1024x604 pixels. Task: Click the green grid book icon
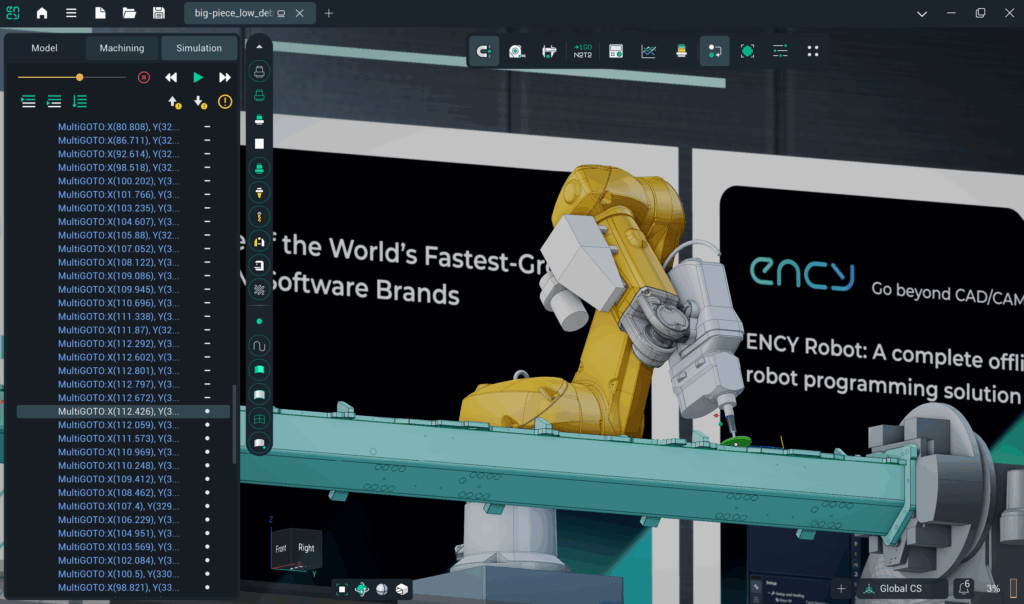259,419
